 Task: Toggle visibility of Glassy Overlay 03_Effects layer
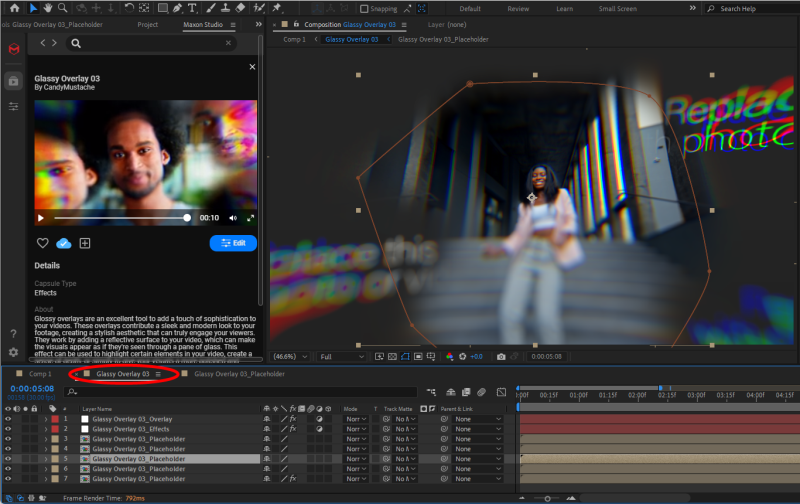(8, 429)
